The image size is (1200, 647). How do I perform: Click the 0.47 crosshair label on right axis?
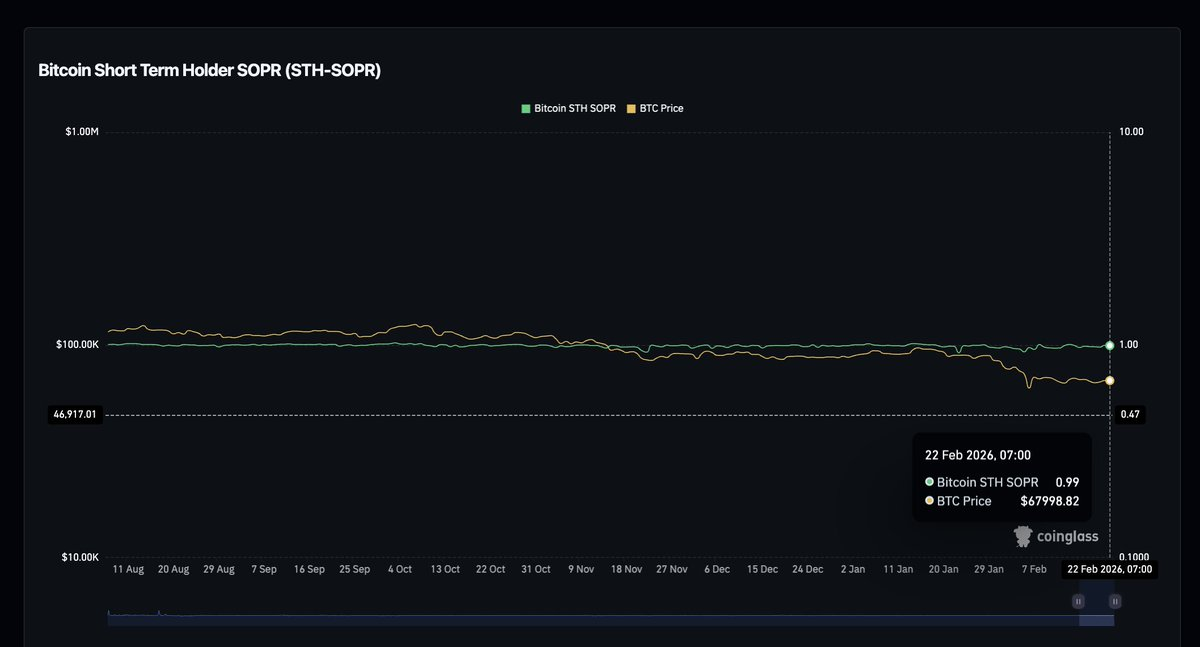pyautogui.click(x=1130, y=414)
